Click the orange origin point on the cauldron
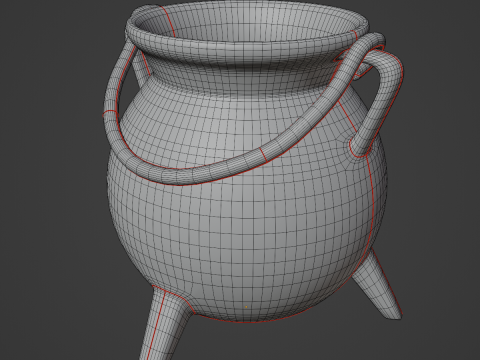 246,307
